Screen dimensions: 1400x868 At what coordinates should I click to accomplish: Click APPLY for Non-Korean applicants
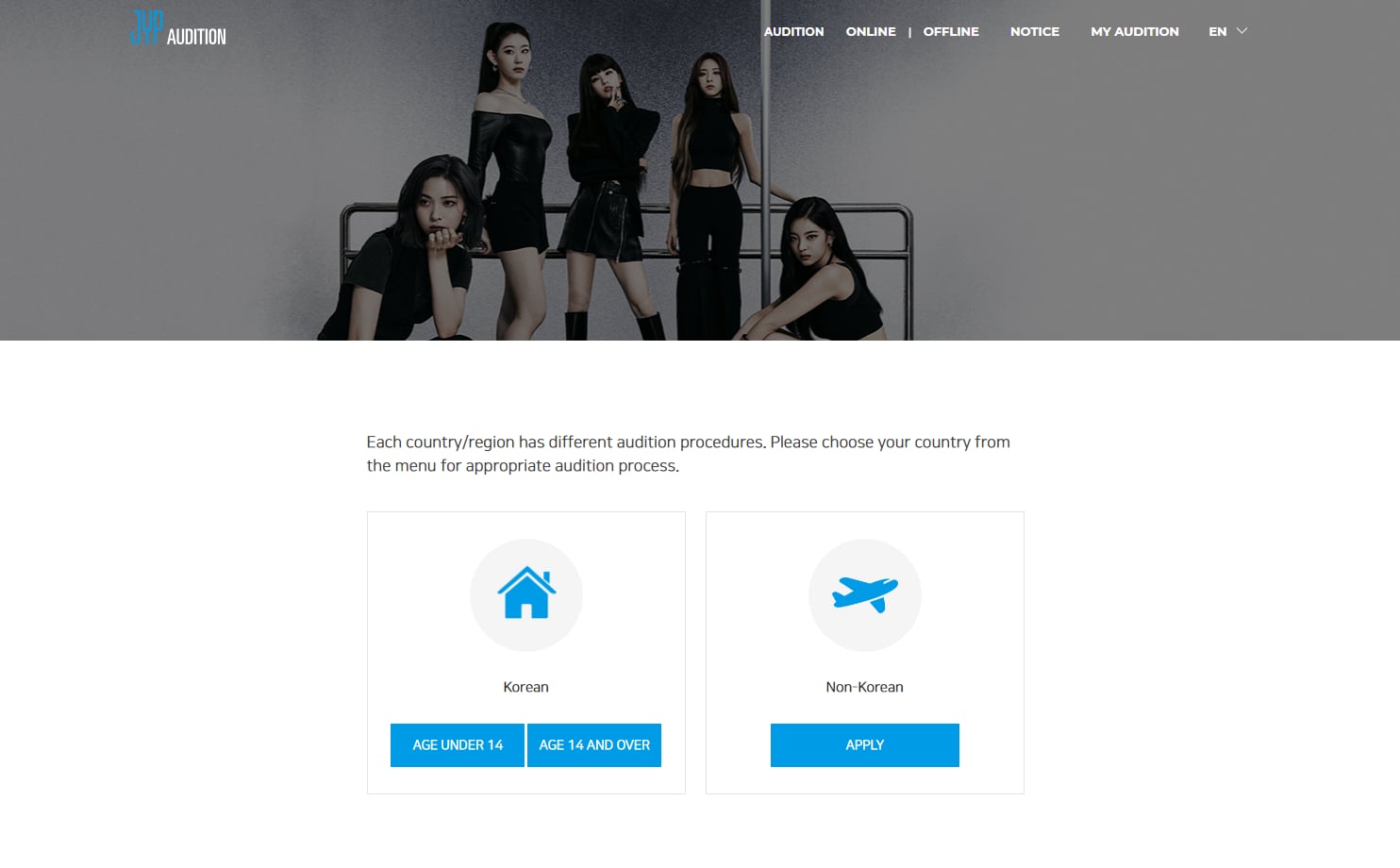point(865,745)
